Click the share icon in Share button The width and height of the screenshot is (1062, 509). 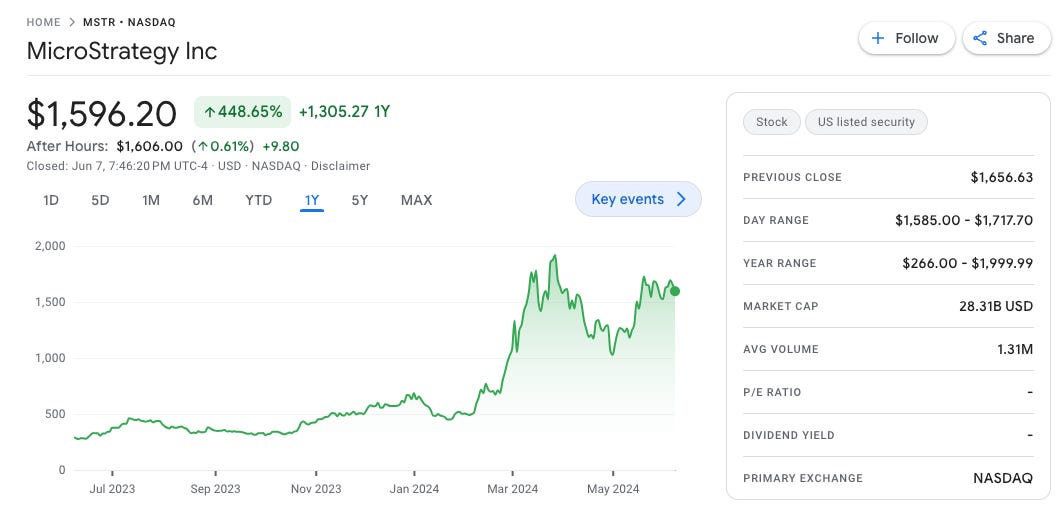pyautogui.click(x=980, y=39)
